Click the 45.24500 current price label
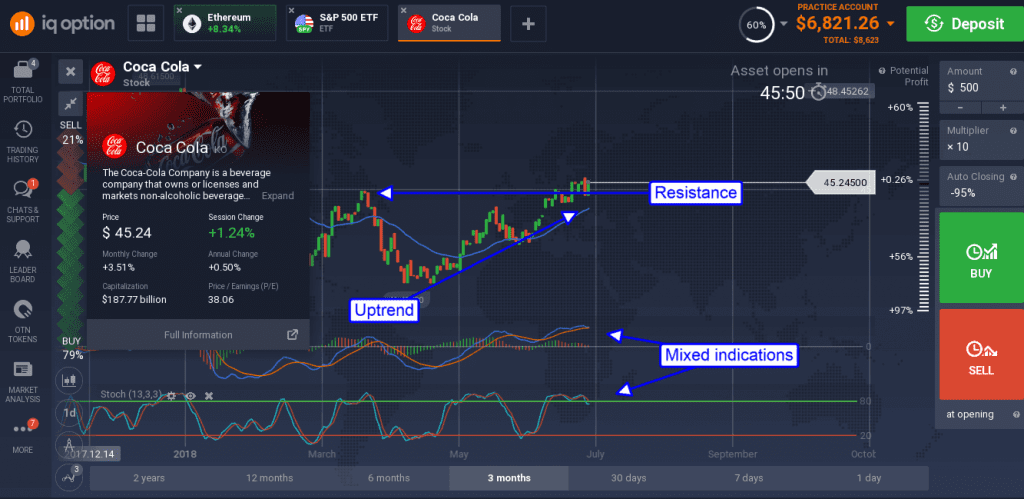This screenshot has width=1024, height=499. [840, 183]
